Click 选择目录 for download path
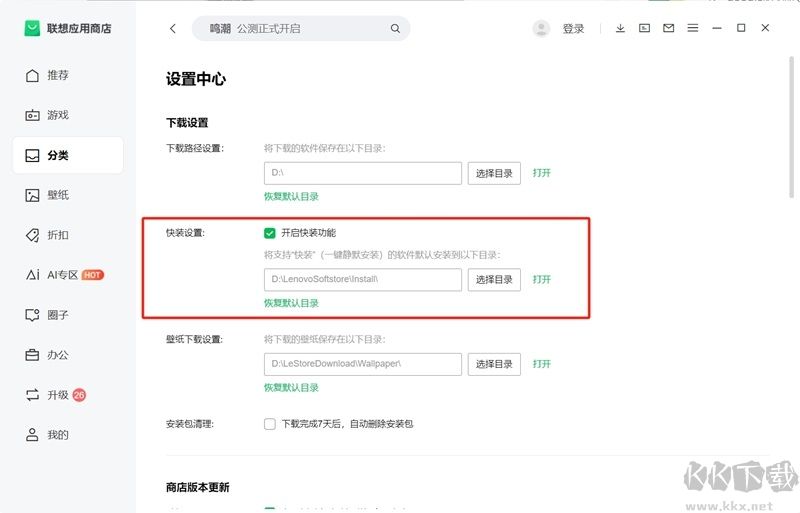 click(x=494, y=173)
